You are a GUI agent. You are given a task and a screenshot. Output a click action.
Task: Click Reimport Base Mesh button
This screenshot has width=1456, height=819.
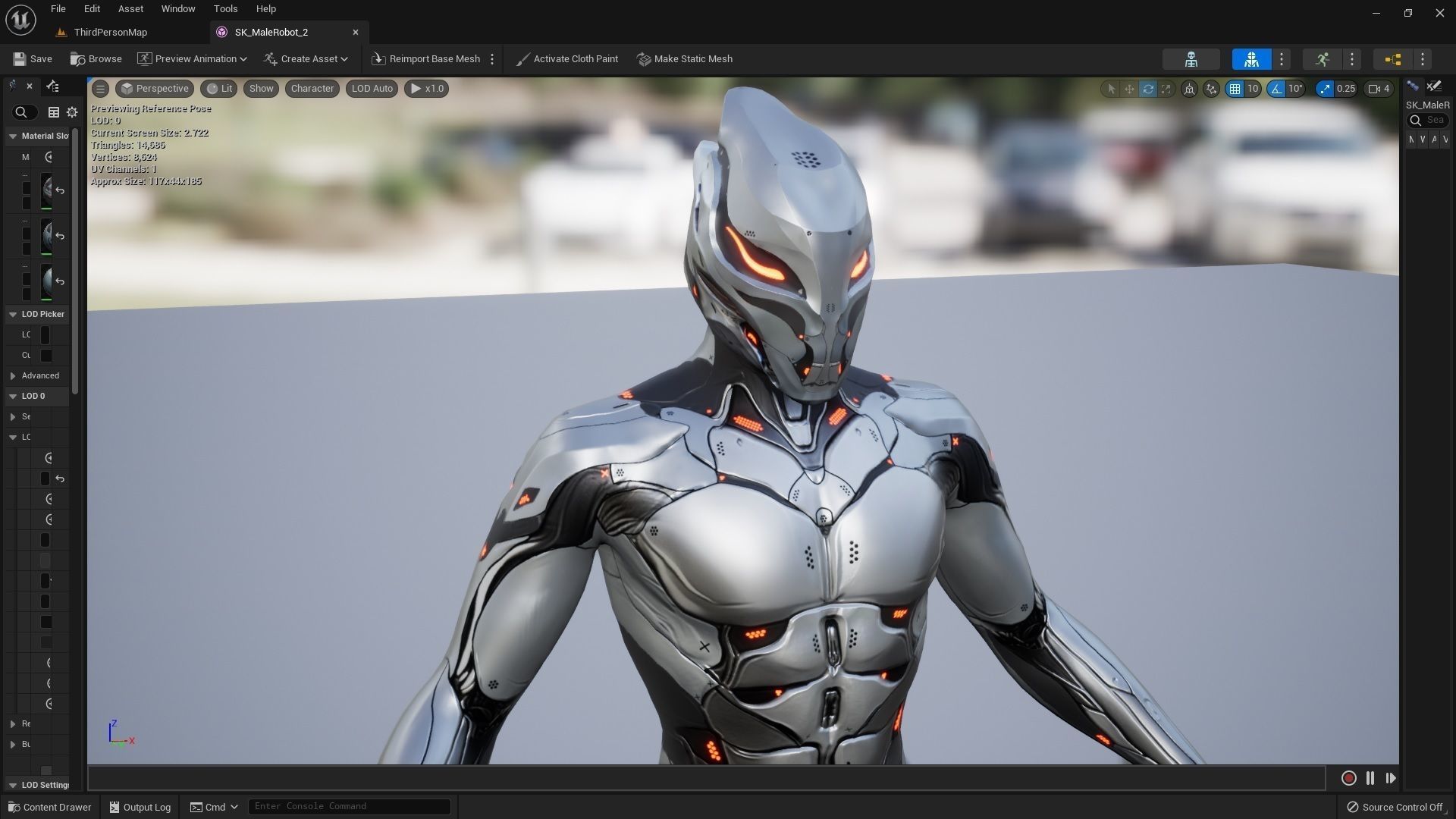(425, 58)
